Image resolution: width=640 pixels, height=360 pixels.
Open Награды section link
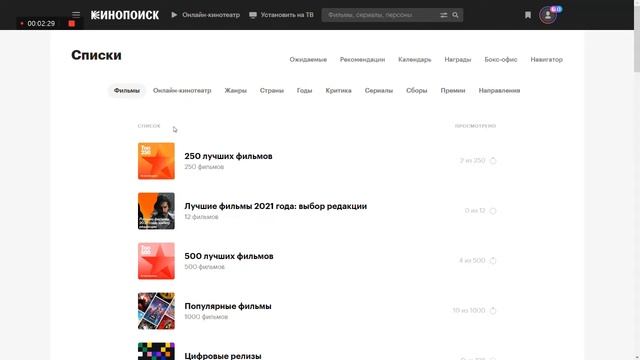point(458,60)
